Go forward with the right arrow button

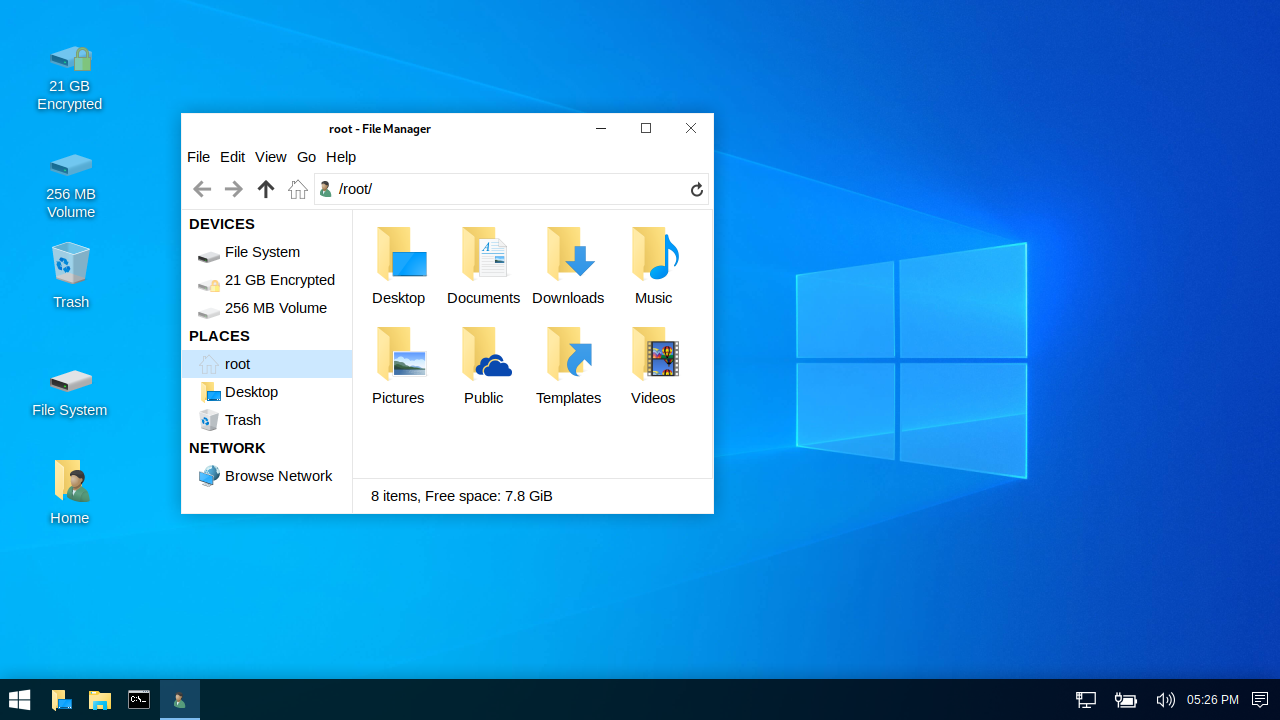(x=233, y=189)
